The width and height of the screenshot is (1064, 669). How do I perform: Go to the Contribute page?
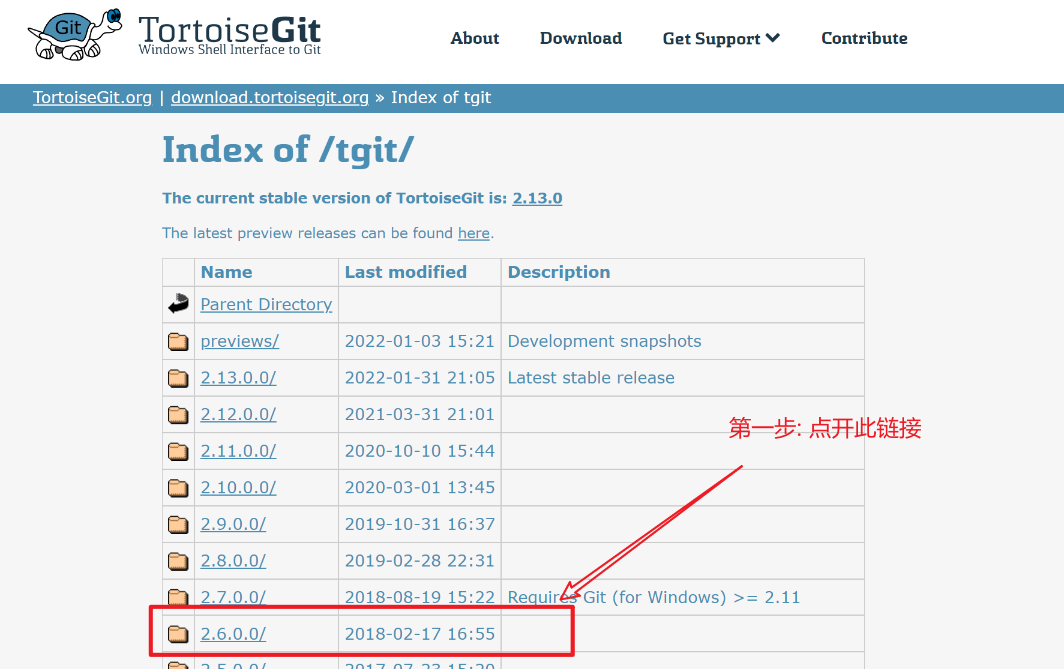click(864, 38)
